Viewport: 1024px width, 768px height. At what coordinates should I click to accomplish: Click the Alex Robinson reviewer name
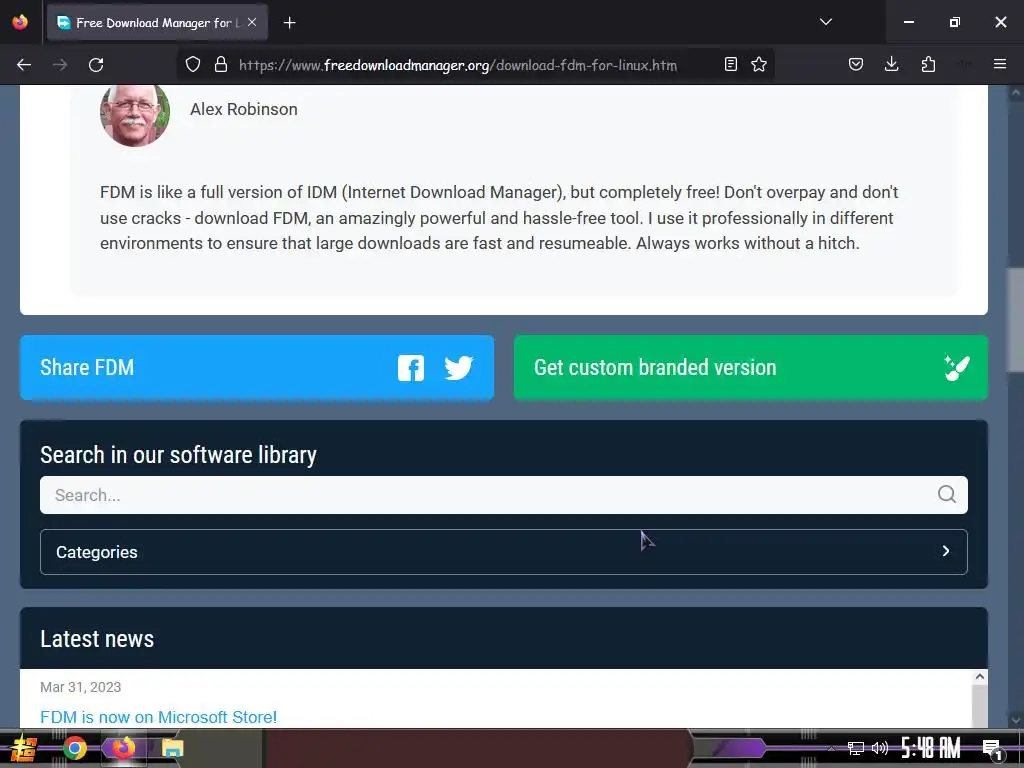pyautogui.click(x=244, y=109)
